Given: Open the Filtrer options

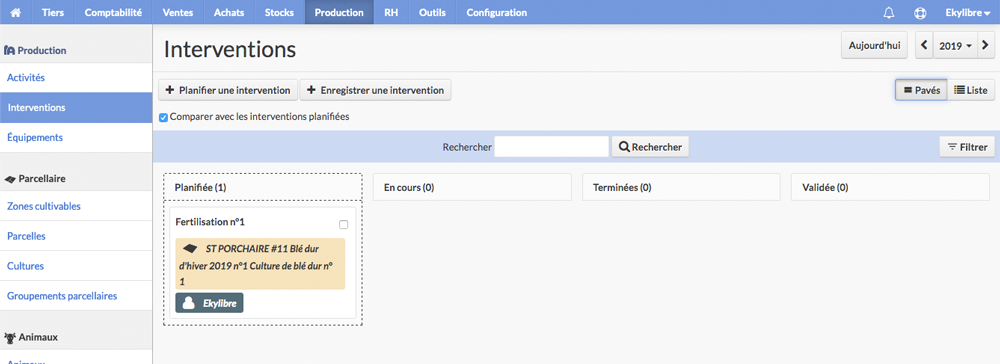Looking at the screenshot, I should pos(967,147).
